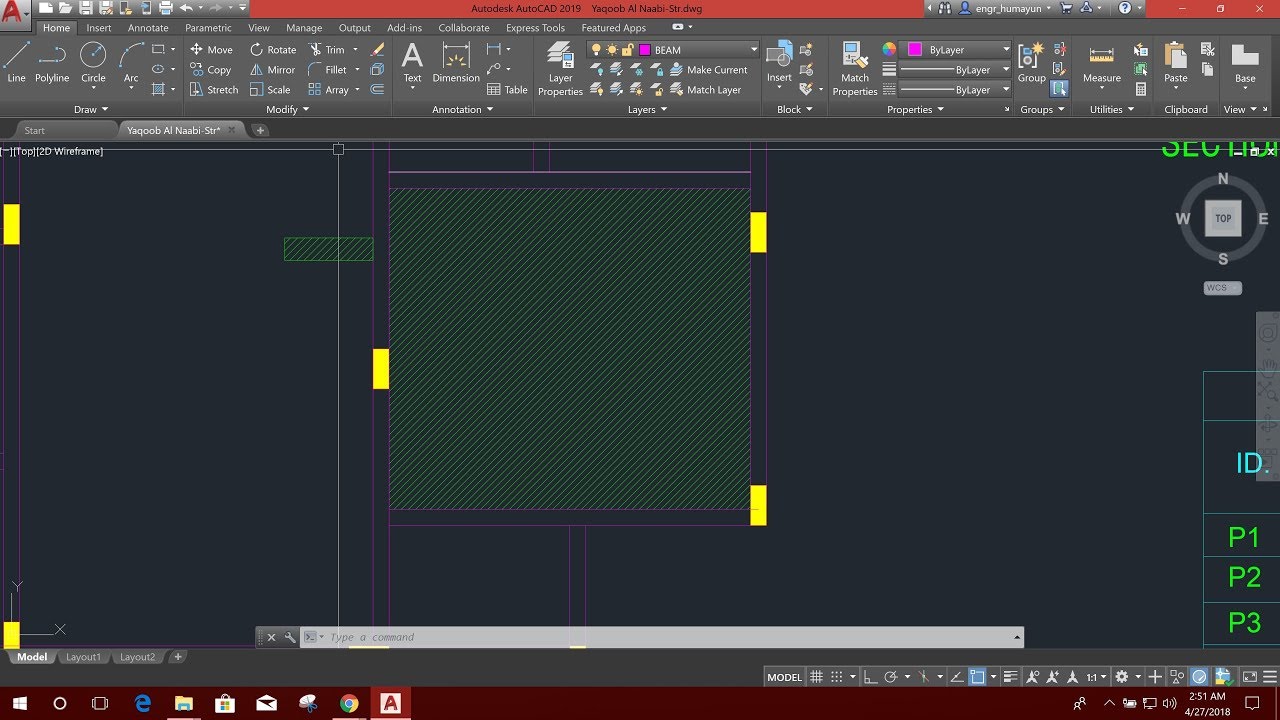This screenshot has height=720, width=1280.
Task: Click the Trim tool
Action: point(327,49)
